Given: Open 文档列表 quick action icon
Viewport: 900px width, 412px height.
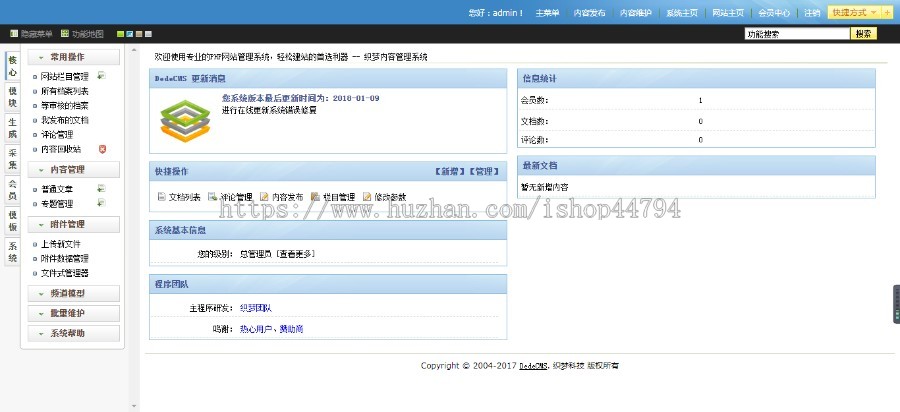Looking at the screenshot, I should click(161, 196).
